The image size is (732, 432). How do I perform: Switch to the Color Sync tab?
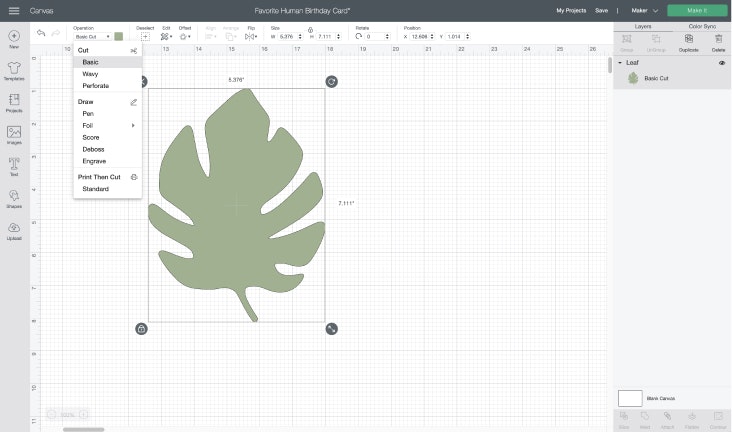702,27
